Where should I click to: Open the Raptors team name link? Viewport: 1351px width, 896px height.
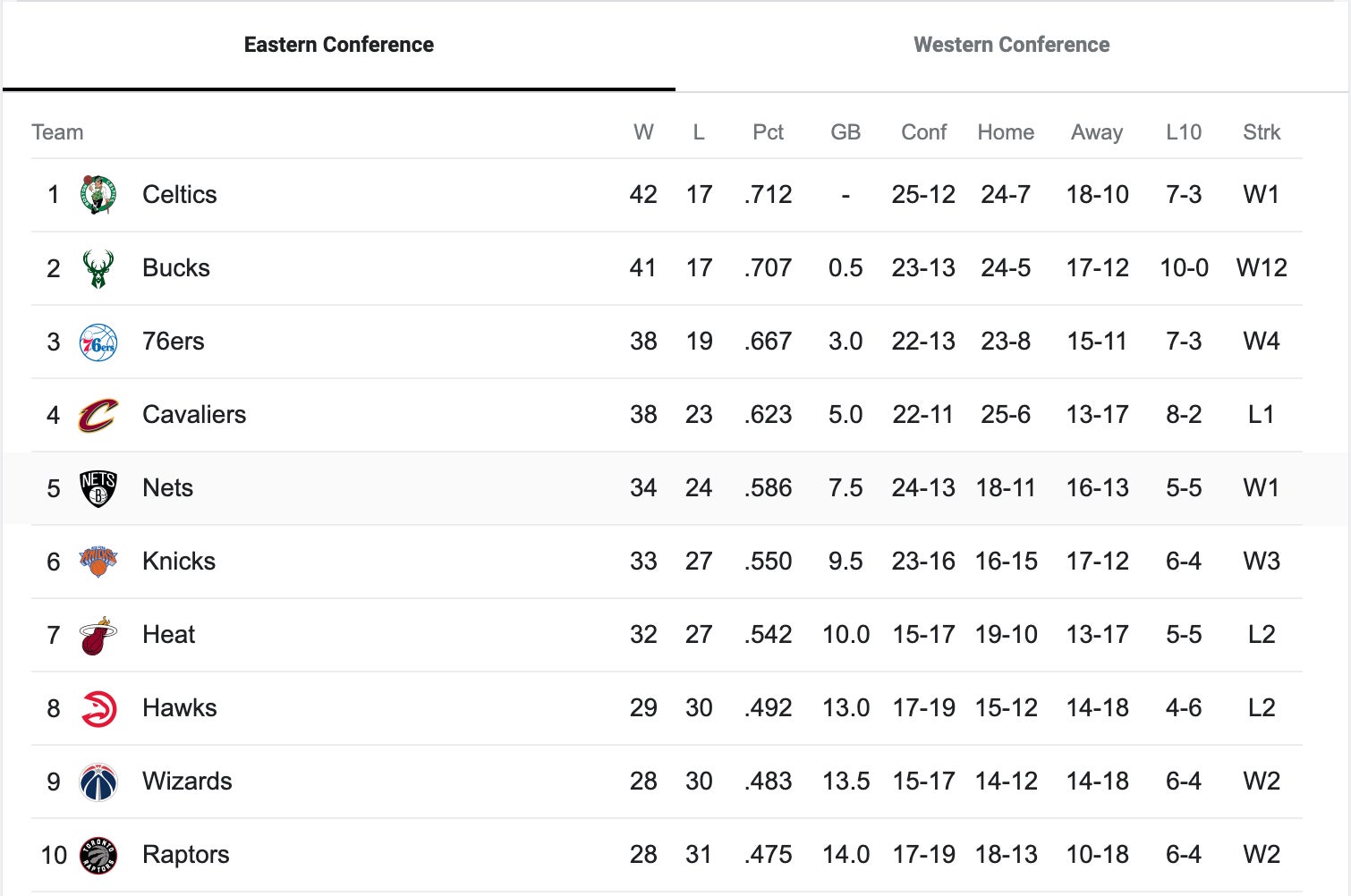pos(185,855)
